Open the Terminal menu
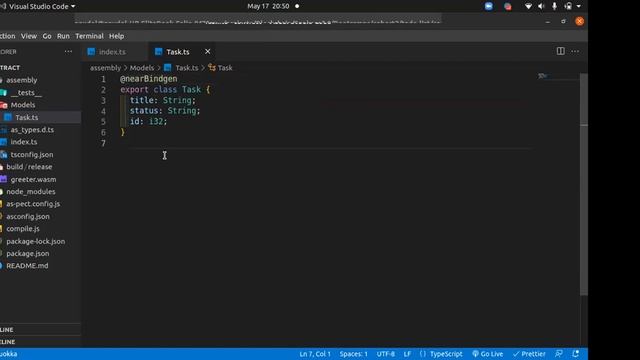The width and height of the screenshot is (640, 360). 89,36
